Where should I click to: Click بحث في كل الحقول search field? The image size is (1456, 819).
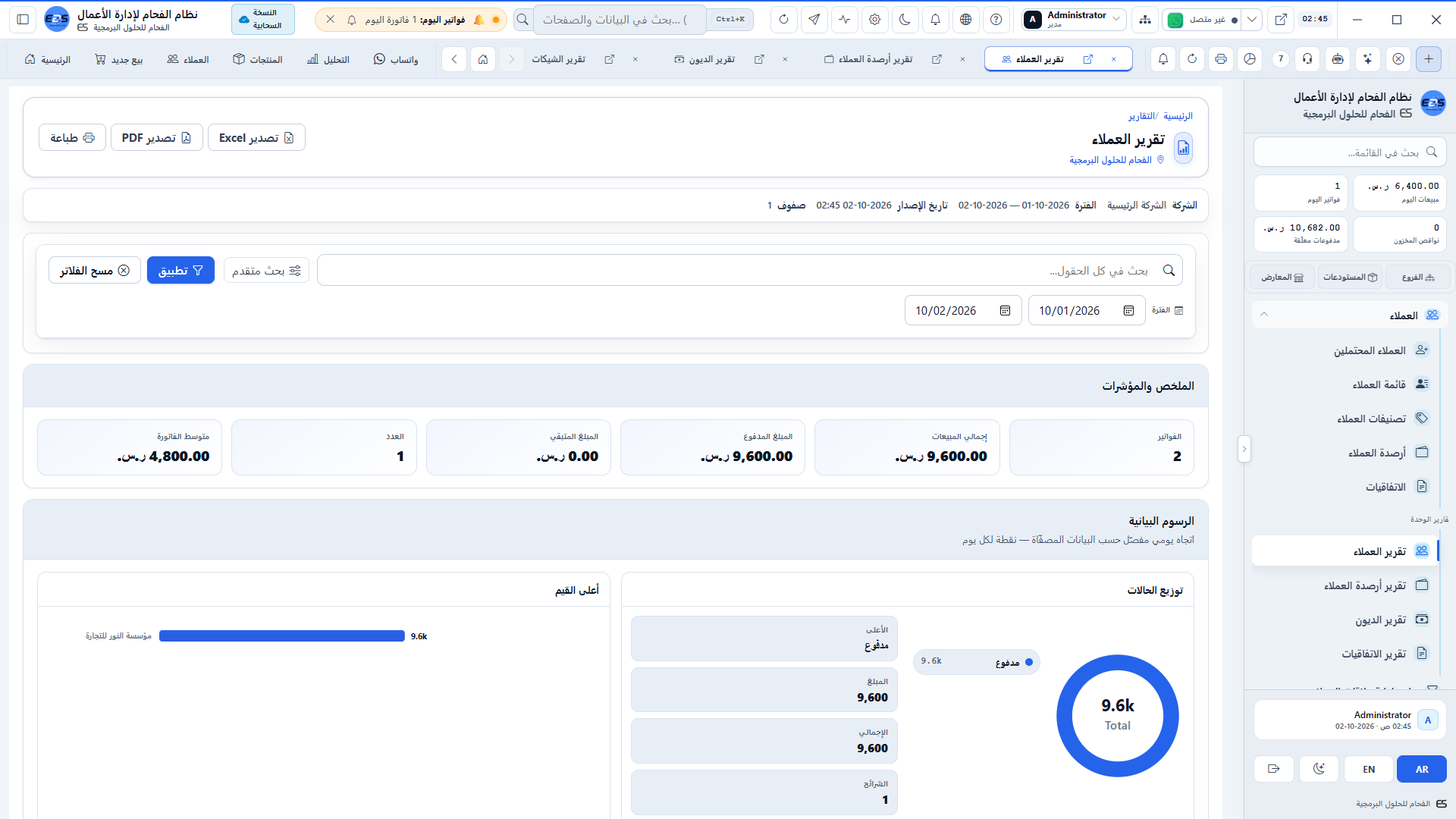749,270
